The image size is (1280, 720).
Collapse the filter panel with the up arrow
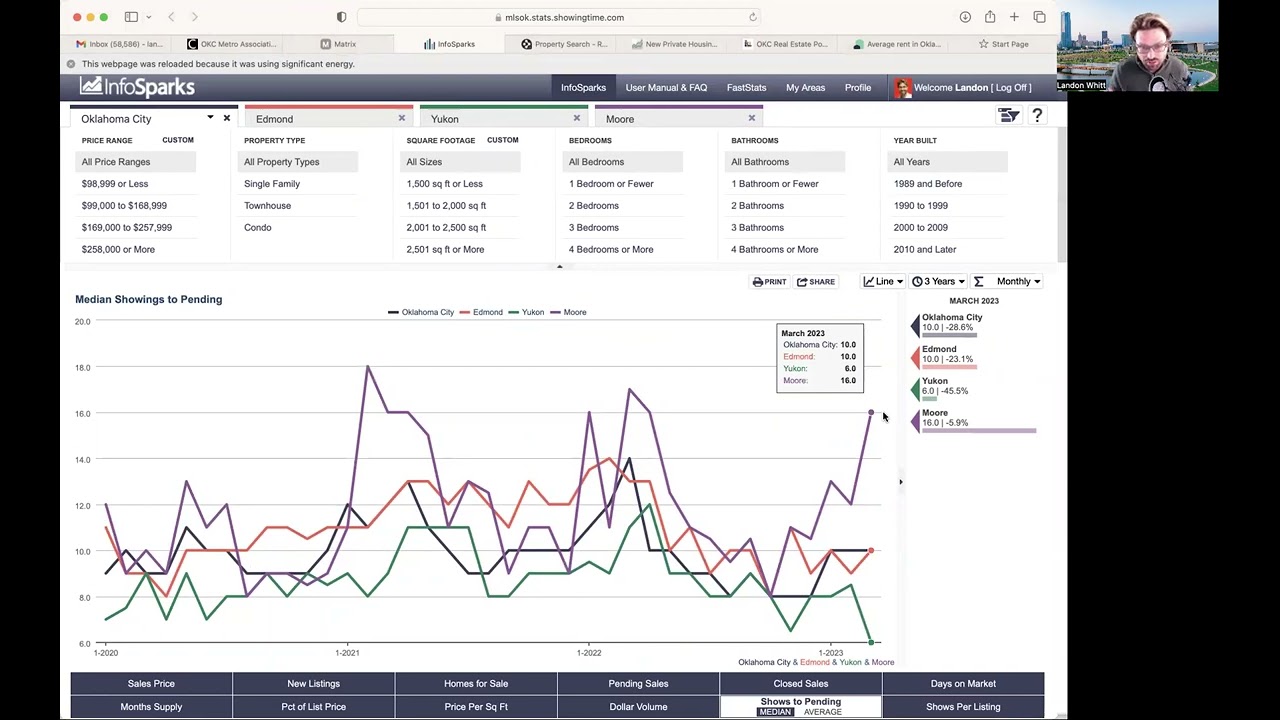pos(560,267)
